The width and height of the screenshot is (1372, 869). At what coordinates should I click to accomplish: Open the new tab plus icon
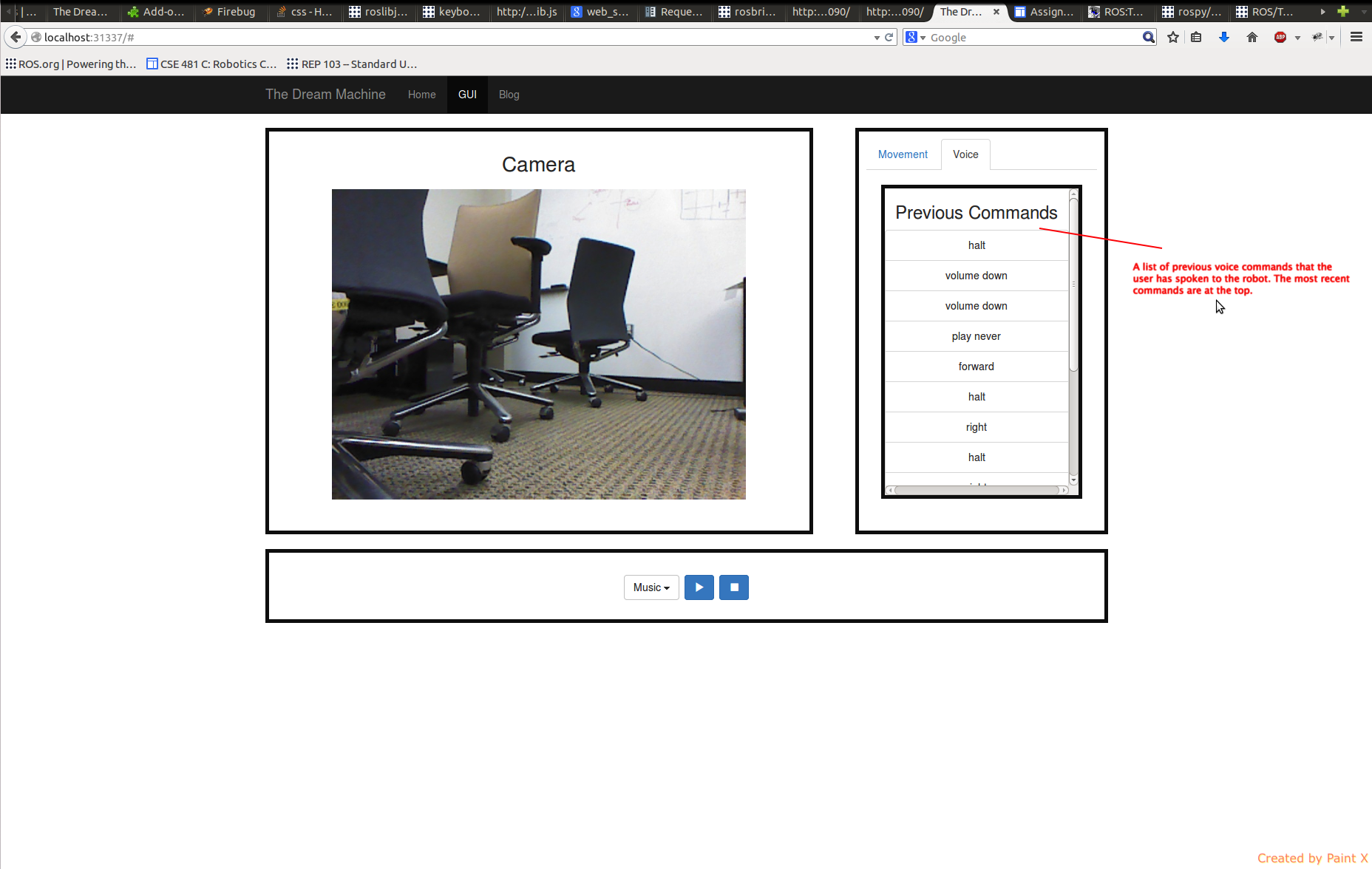[x=1343, y=11]
